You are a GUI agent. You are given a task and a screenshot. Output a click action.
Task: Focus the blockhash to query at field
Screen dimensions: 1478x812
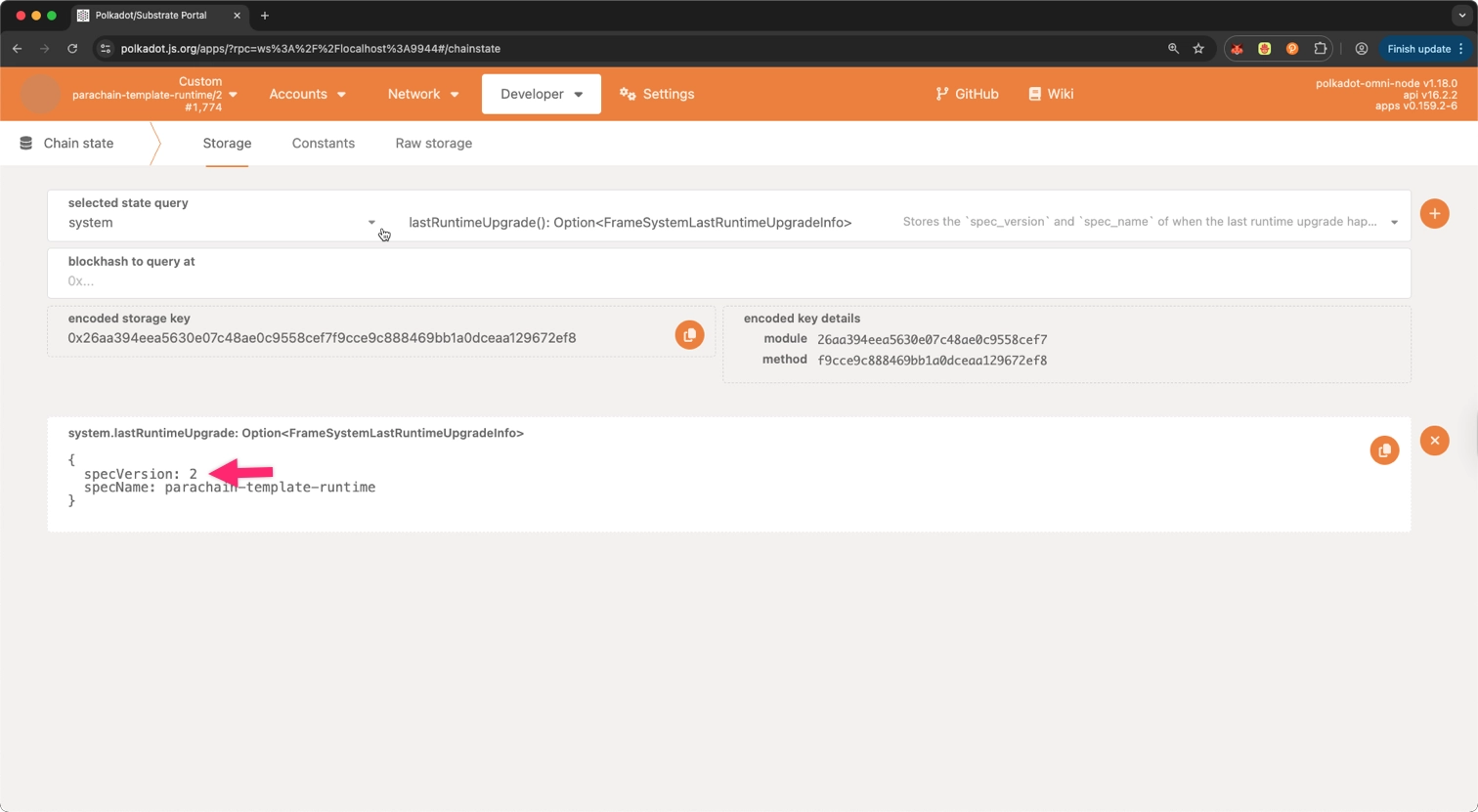pos(729,274)
